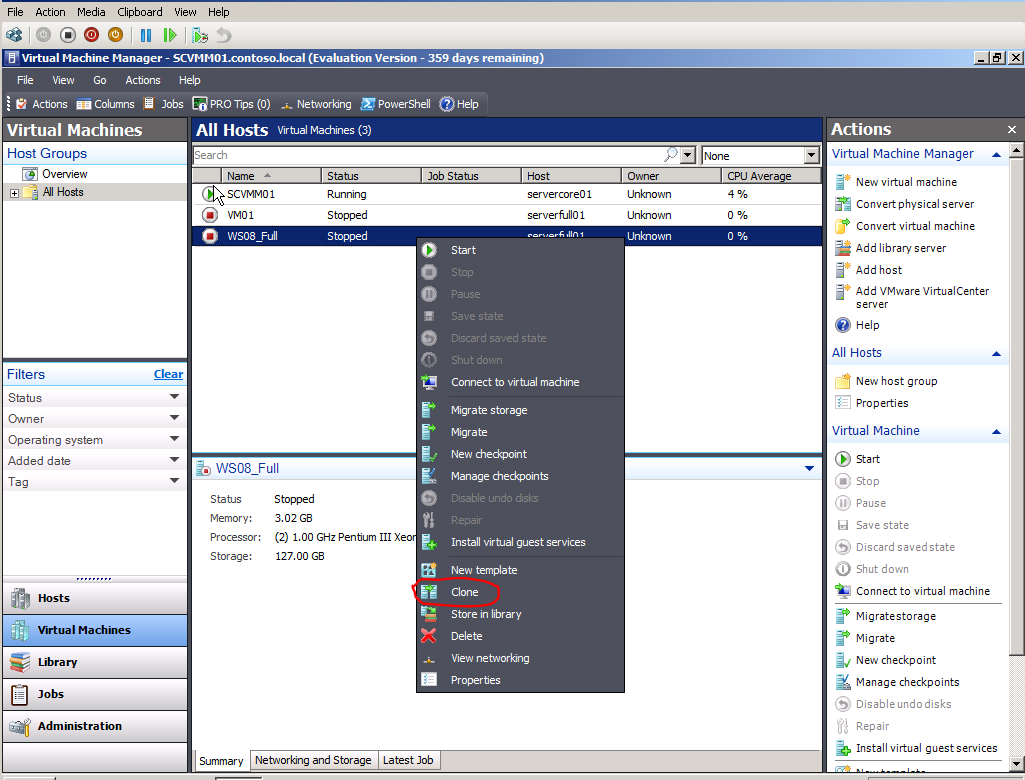
Task: Choose New template in the context menu
Action: pyautogui.click(x=520, y=569)
